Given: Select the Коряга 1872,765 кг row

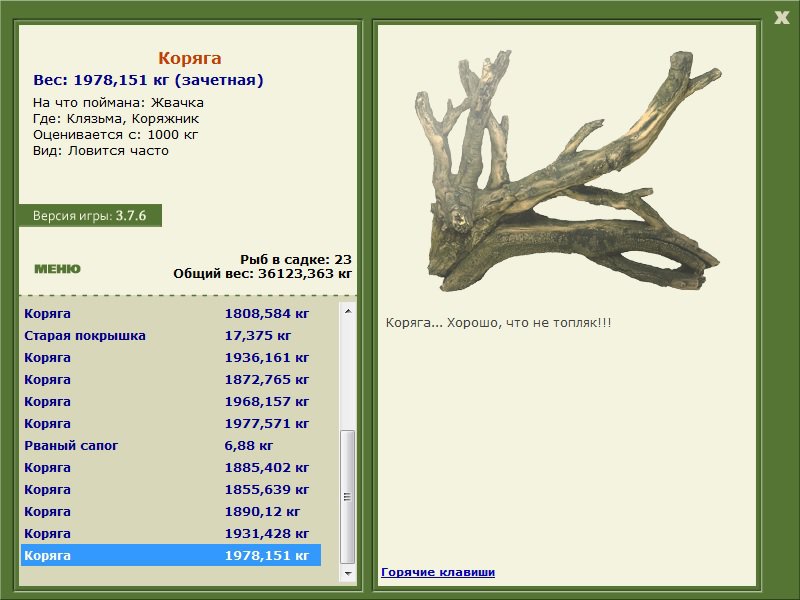Looking at the screenshot, I should coord(171,379).
